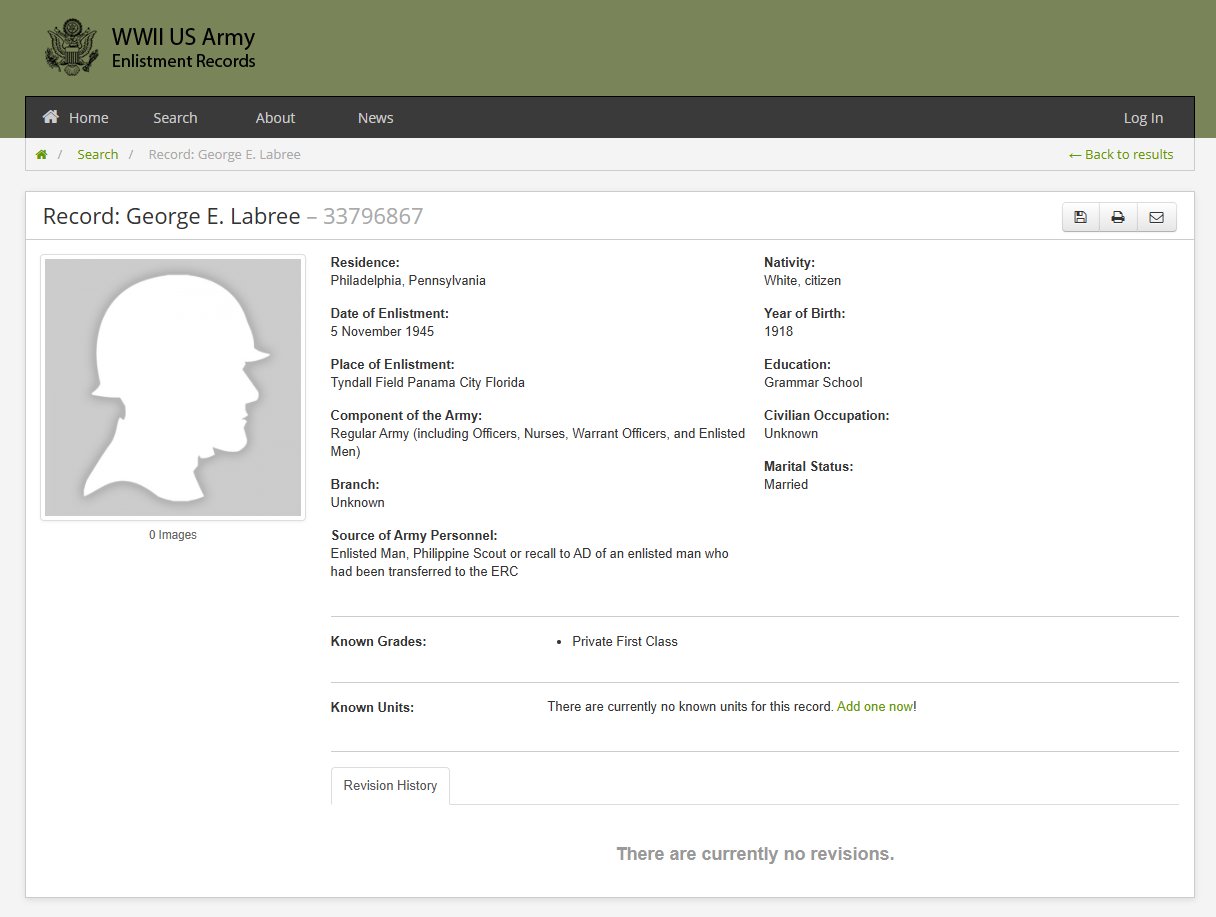Click the Search breadcrumb link
The image size is (1216, 917).
coord(97,155)
